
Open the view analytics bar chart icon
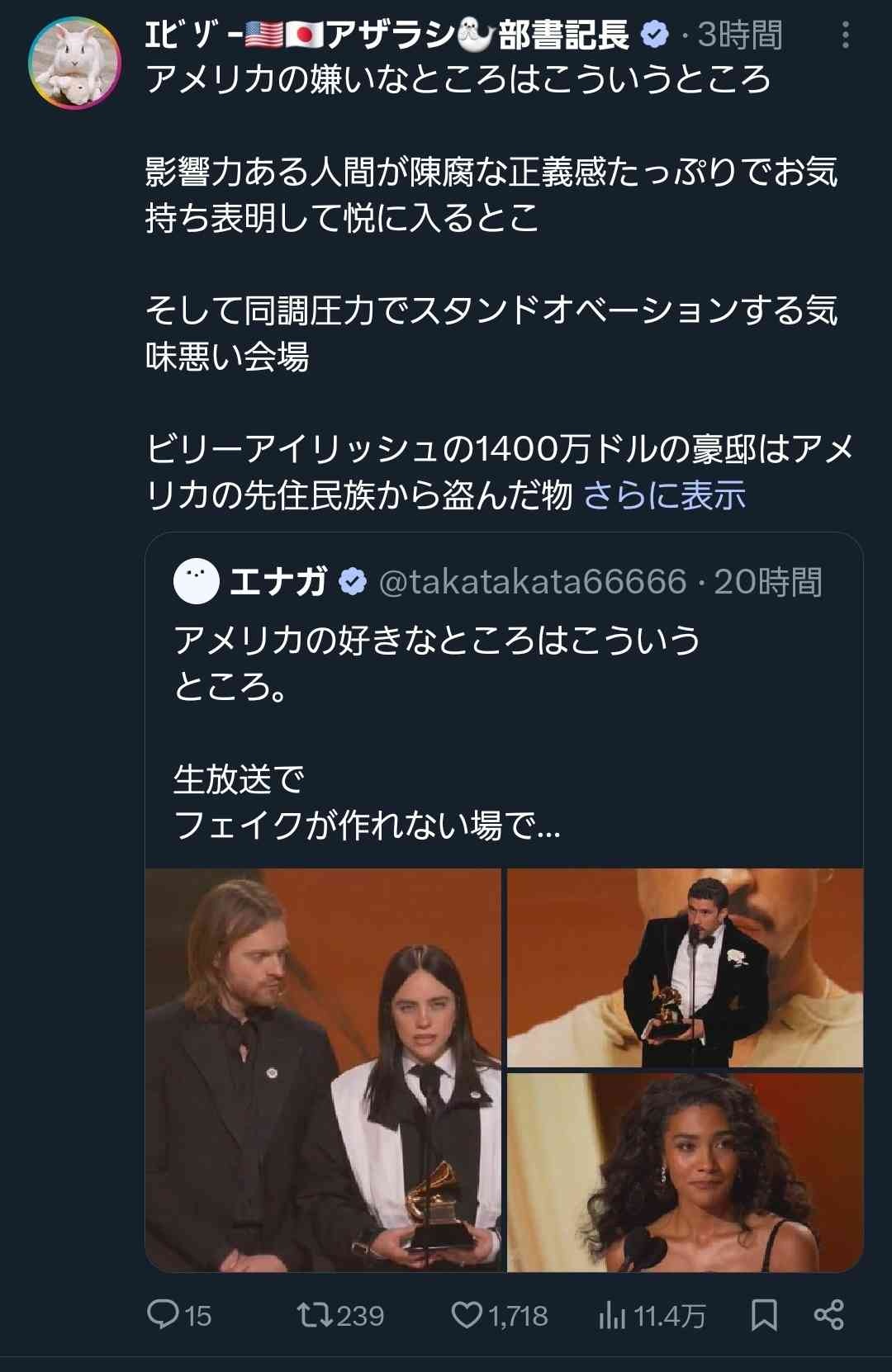[612, 1315]
